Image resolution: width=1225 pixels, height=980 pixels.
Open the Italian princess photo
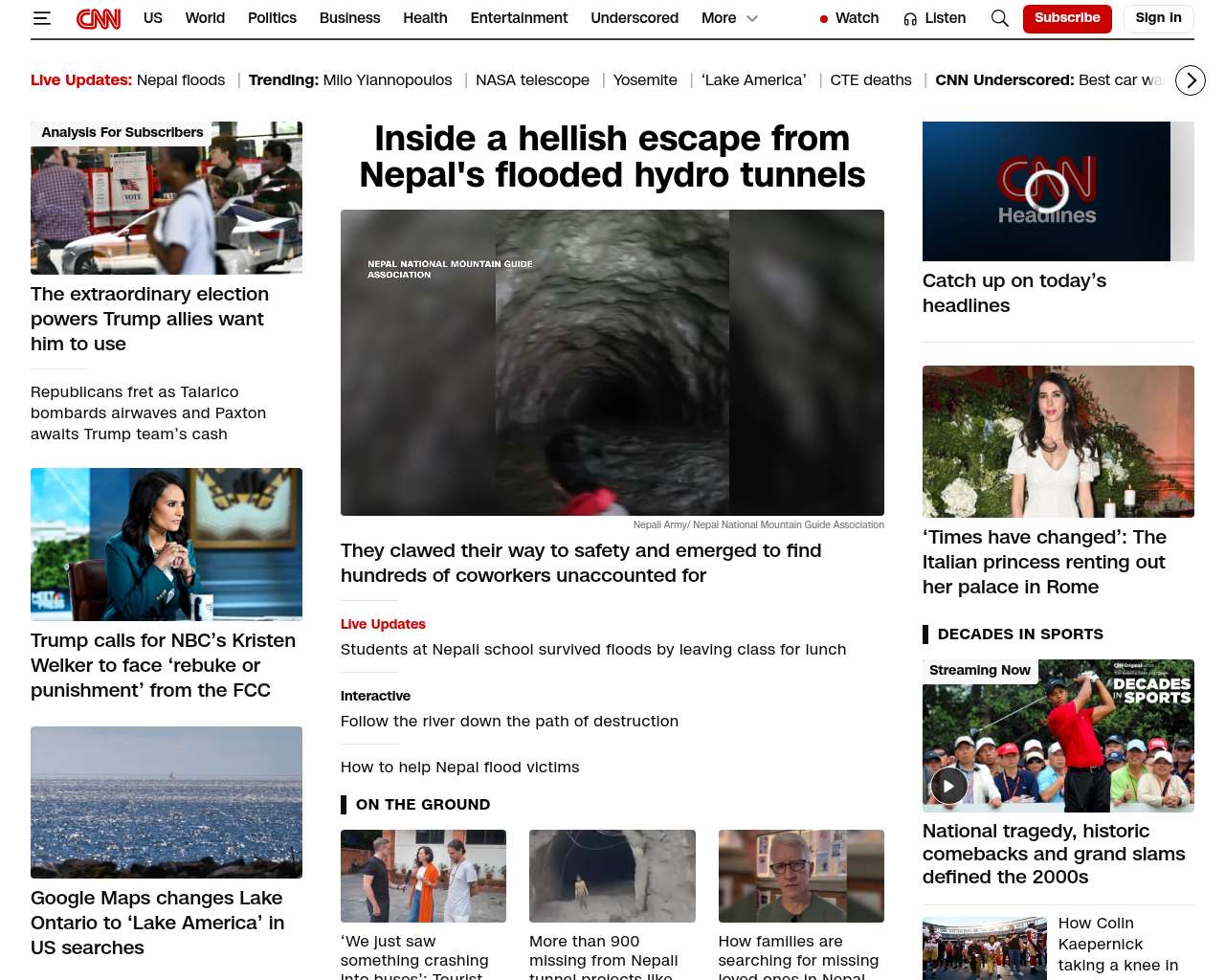click(1058, 441)
